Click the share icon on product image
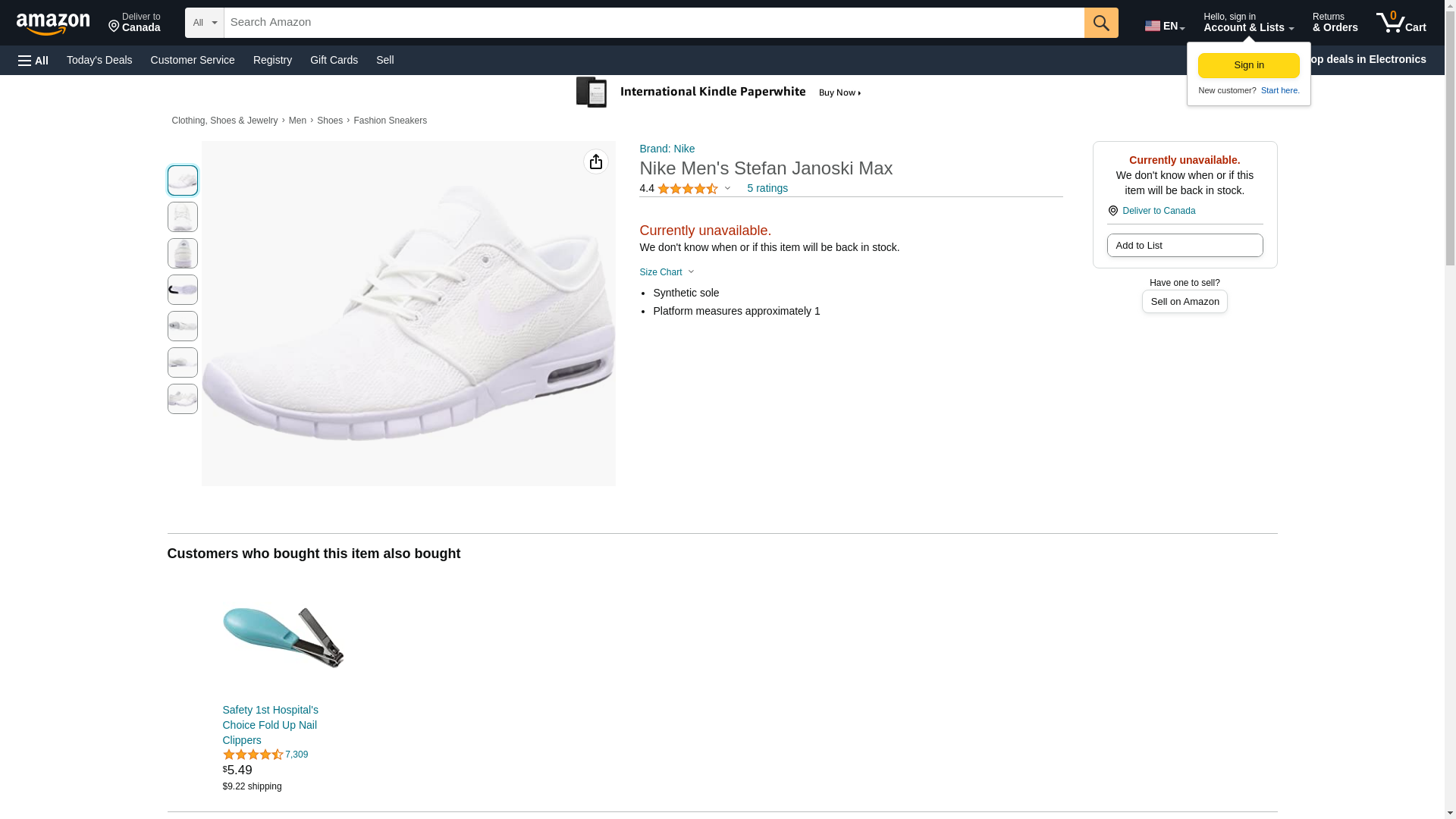The width and height of the screenshot is (1456, 819). (596, 162)
